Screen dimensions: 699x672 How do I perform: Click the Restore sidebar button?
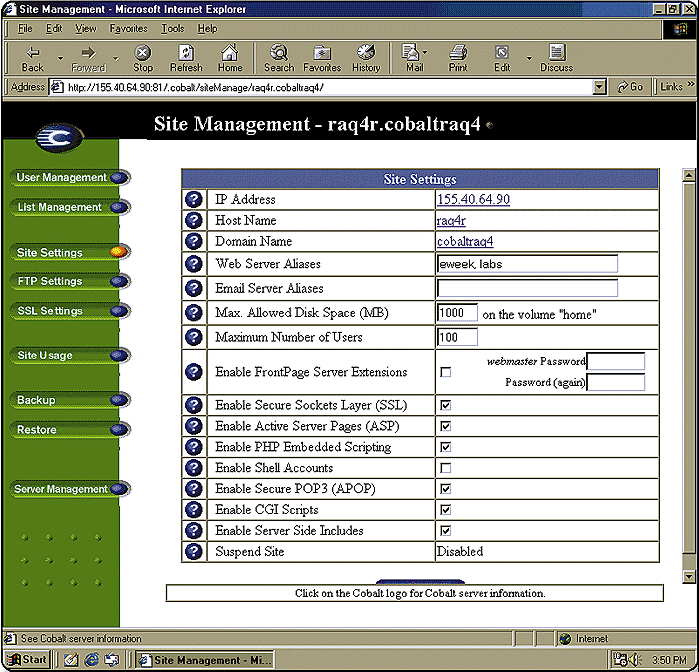tap(70, 430)
